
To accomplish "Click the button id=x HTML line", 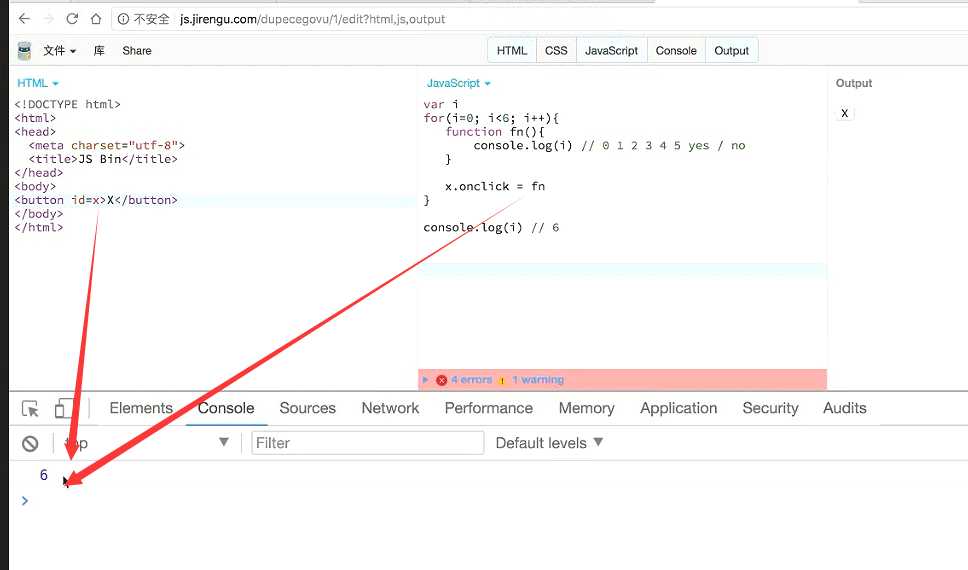I will pyautogui.click(x=96, y=200).
